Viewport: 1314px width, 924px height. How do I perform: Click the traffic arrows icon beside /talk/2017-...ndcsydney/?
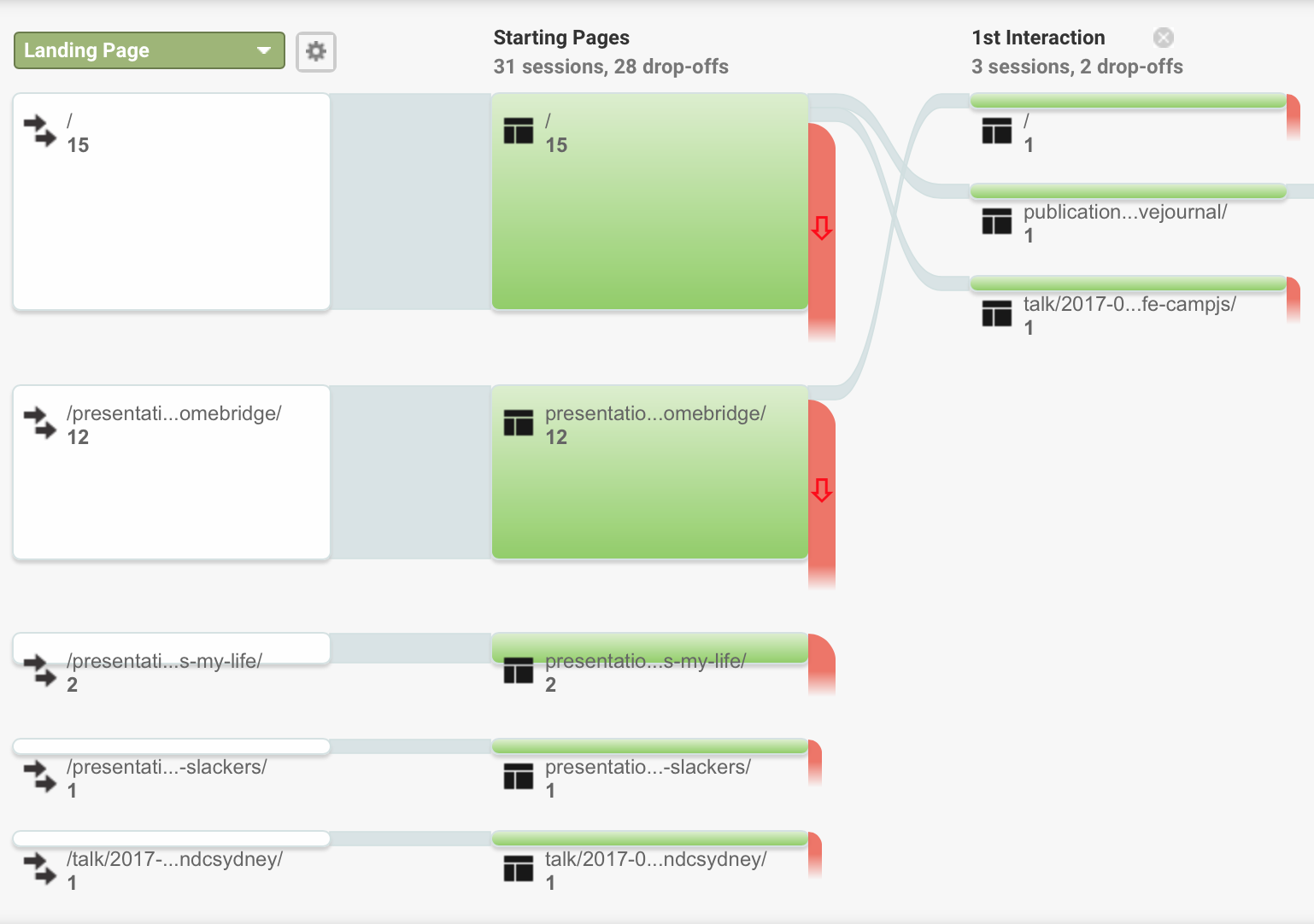click(40, 868)
